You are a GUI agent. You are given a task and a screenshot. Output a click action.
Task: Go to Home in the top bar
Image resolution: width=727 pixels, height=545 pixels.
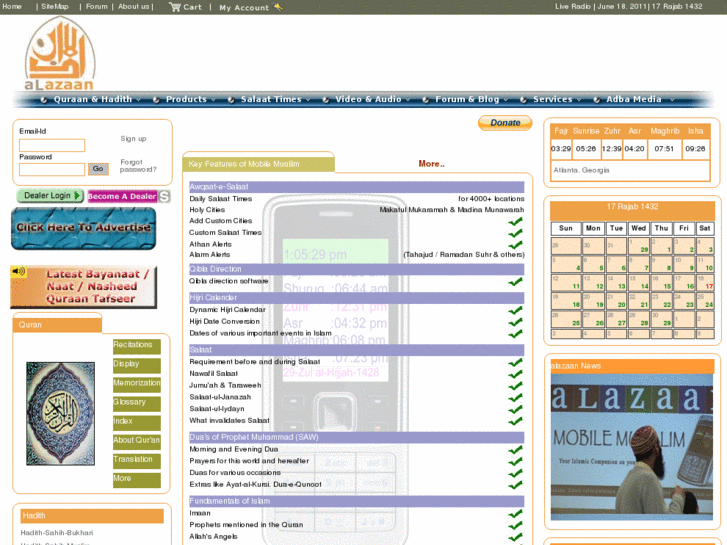12,6
